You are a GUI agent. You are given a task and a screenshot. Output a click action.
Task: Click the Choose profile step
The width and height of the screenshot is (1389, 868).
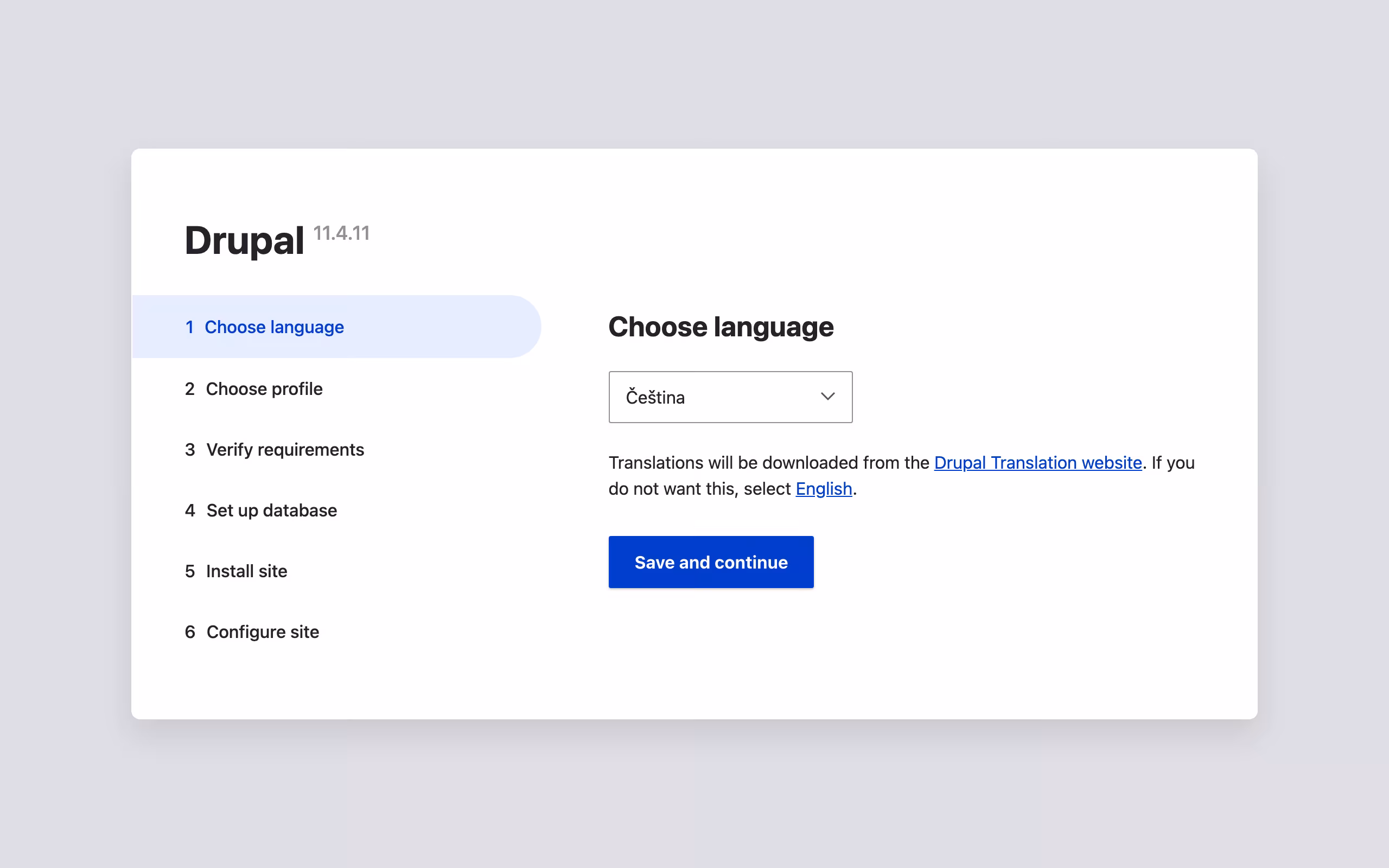point(254,388)
